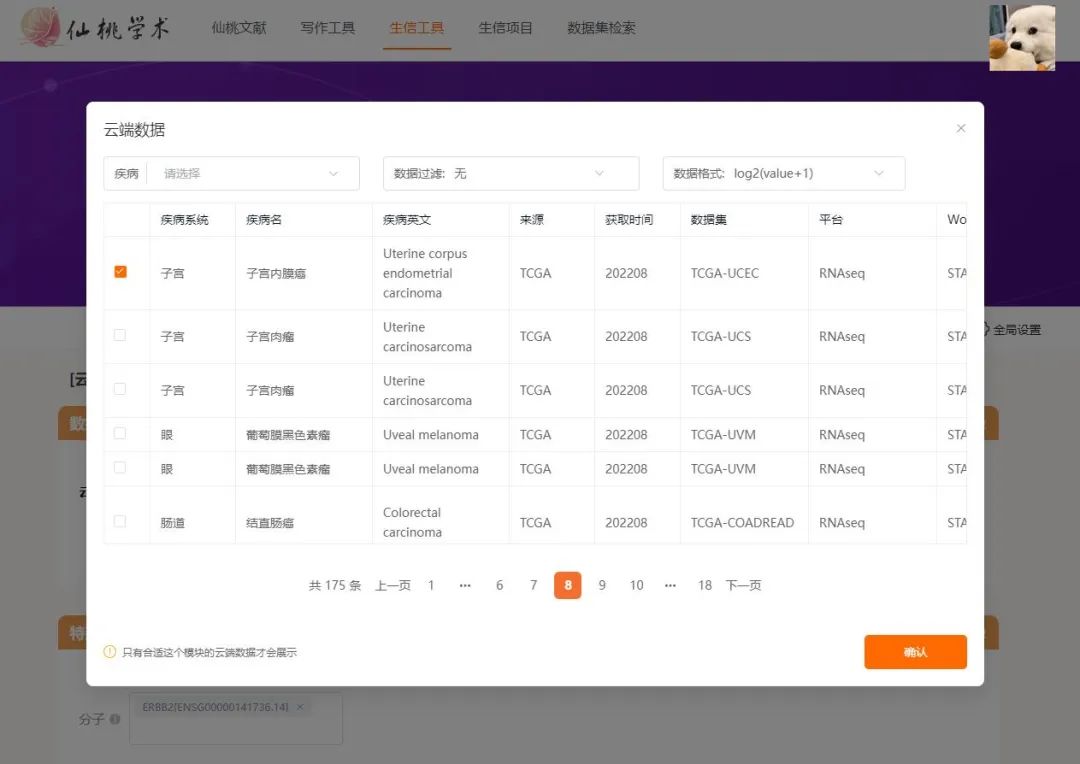The height and width of the screenshot is (764, 1080).
Task: Check the 结直肠癌 TCGA-COADREAD row
Action: [x=120, y=522]
